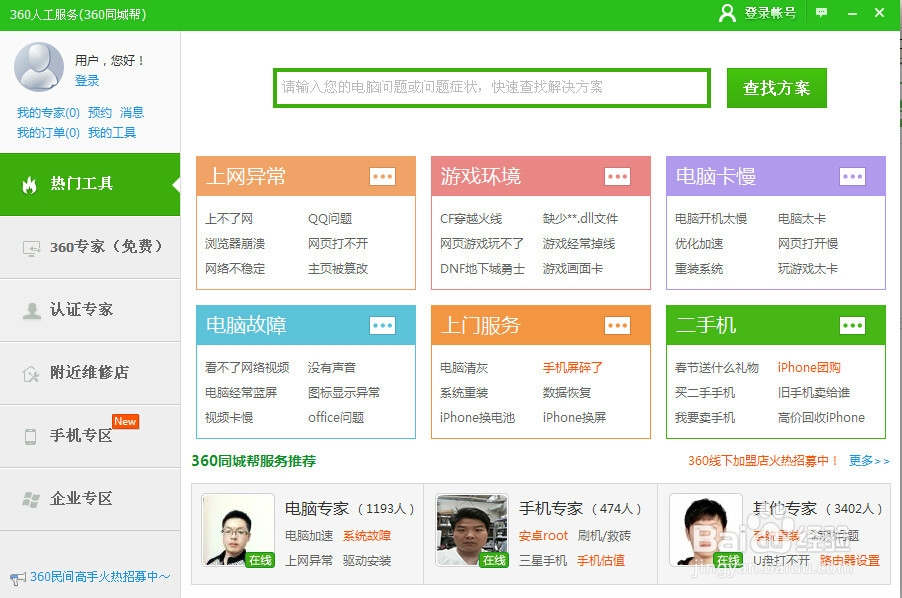
Task: Expand the 游戏环境 card options
Action: [x=617, y=175]
